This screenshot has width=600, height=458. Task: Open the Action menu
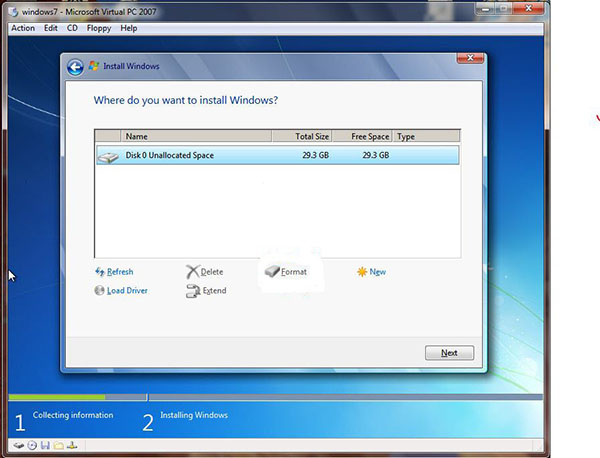pyautogui.click(x=23, y=28)
